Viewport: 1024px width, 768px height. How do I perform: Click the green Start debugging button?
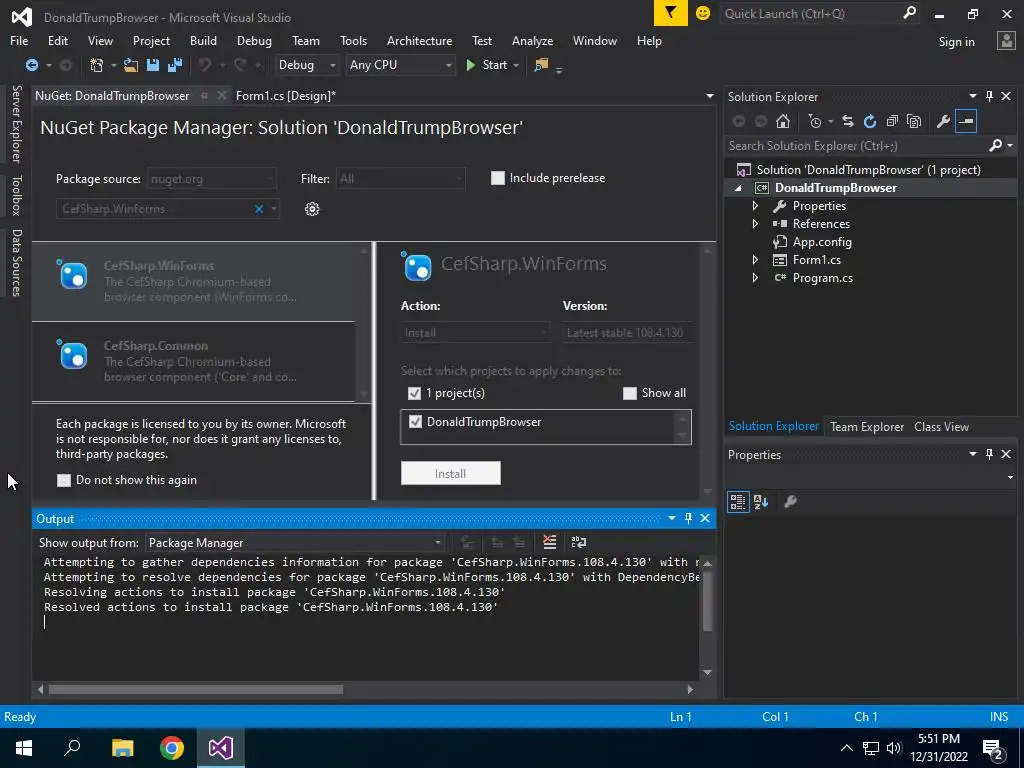pos(487,65)
